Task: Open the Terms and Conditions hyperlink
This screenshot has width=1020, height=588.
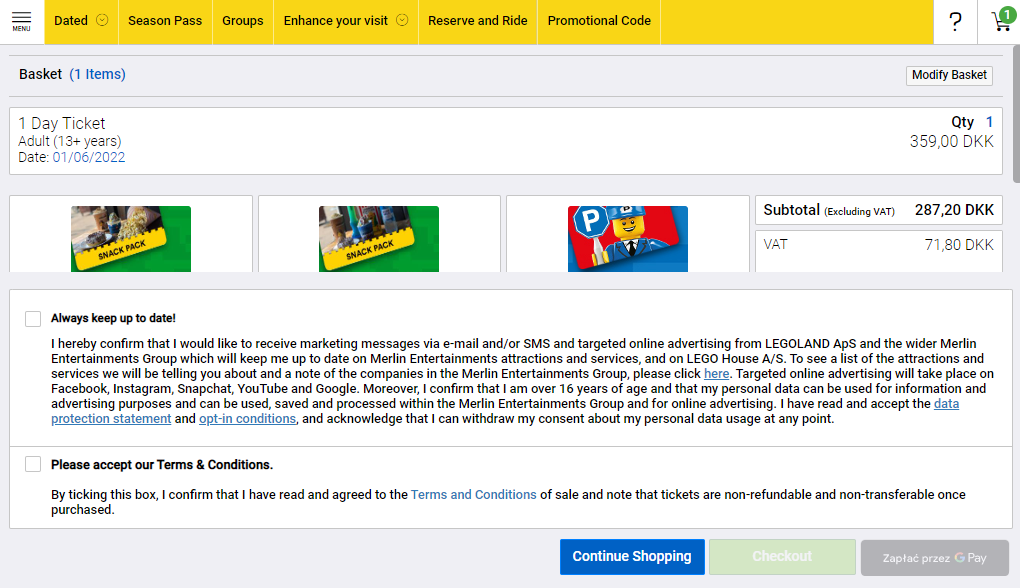Action: (473, 495)
